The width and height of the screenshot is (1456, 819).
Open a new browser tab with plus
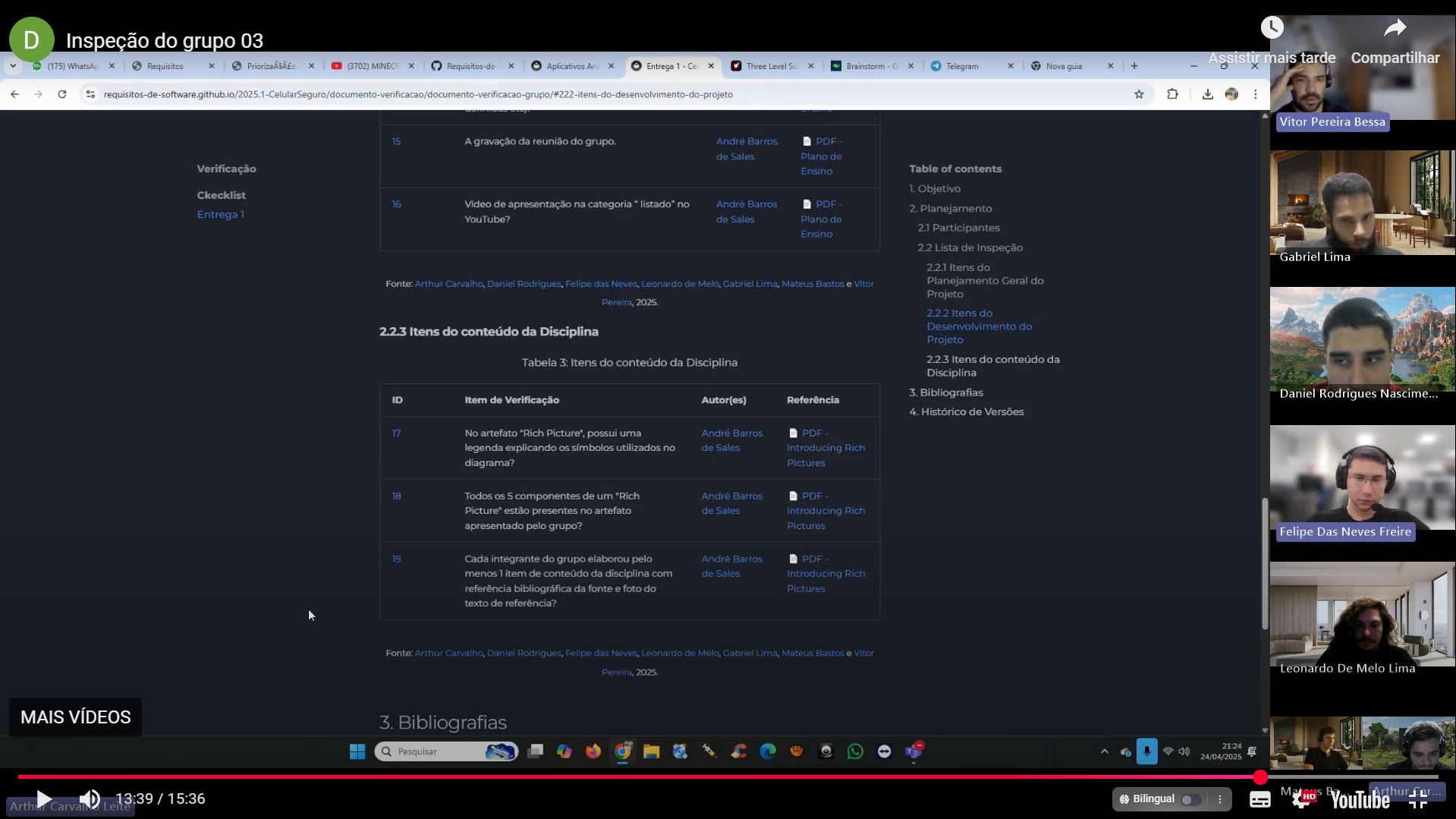(1134, 66)
